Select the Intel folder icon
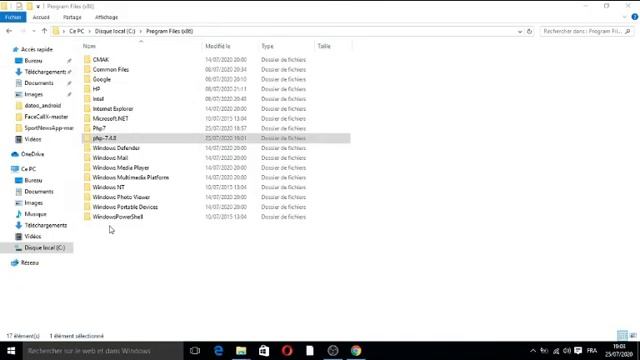The image size is (640, 360). [x=87, y=99]
